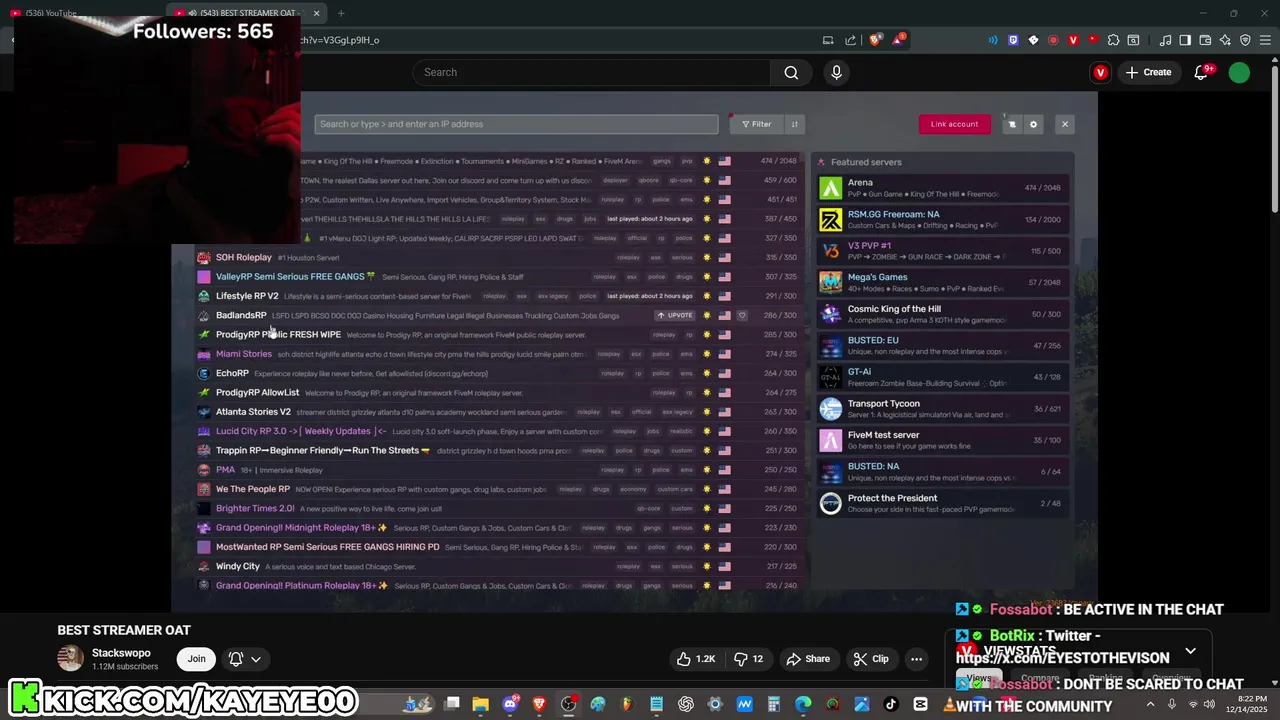
Task: Open the Brave wallet icon
Action: [1205, 40]
